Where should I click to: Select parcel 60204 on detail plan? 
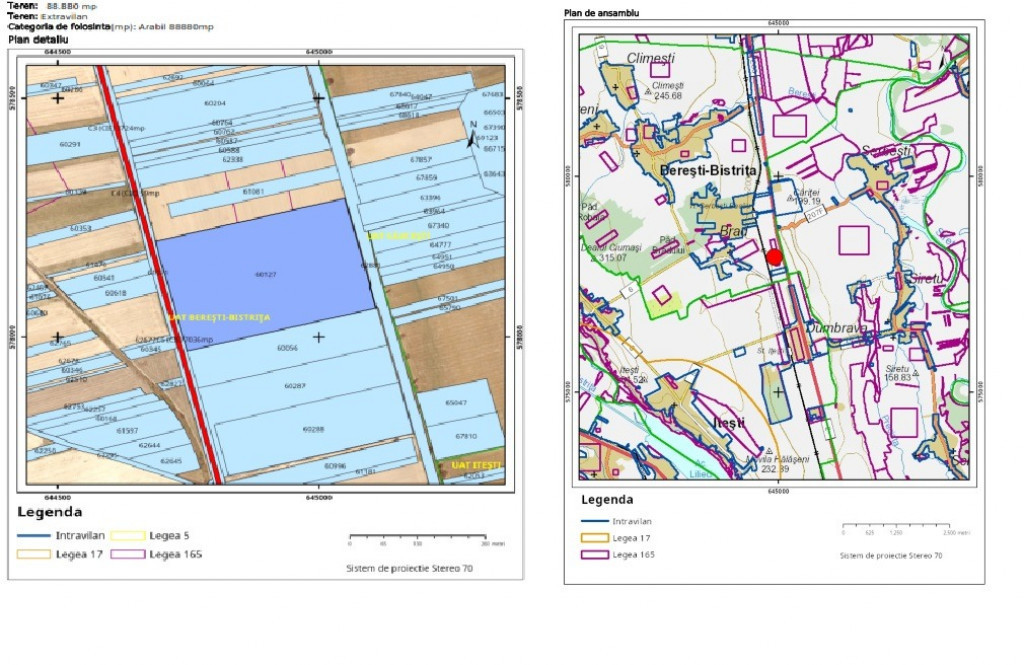pos(215,103)
